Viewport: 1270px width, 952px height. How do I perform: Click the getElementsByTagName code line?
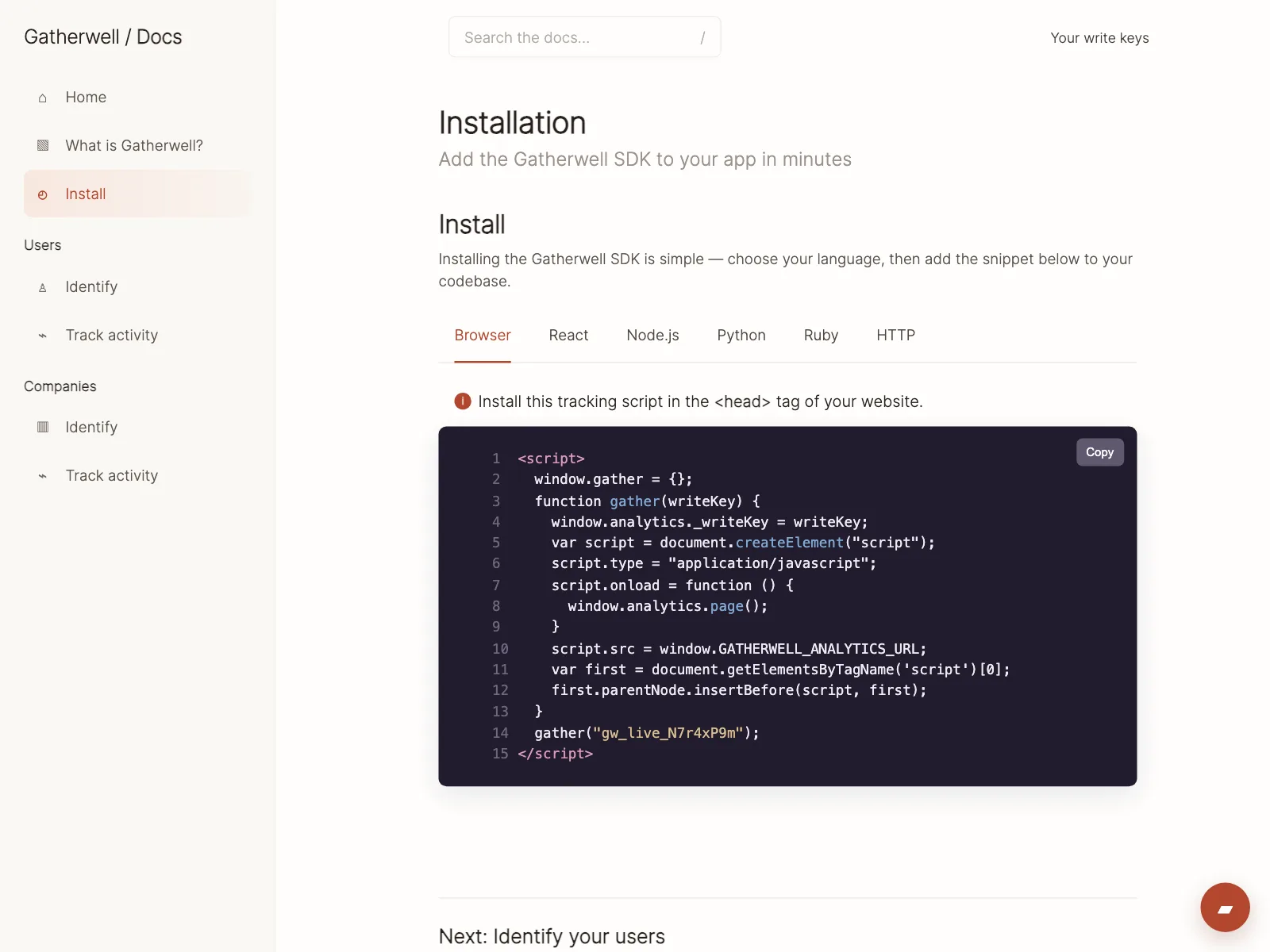(x=781, y=670)
